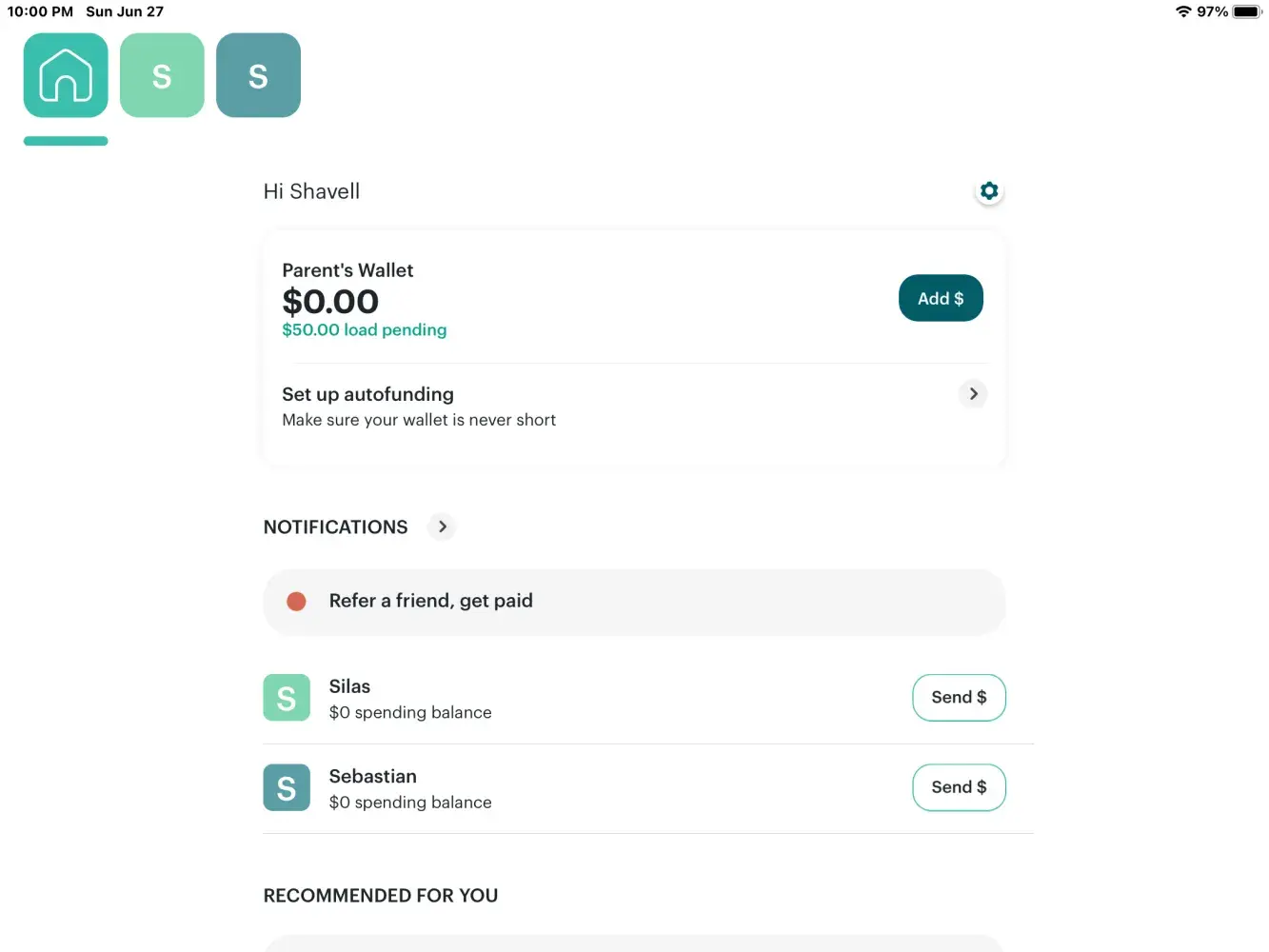The height and width of the screenshot is (952, 1269).
Task: Tap the Add $ button
Action: click(x=941, y=299)
